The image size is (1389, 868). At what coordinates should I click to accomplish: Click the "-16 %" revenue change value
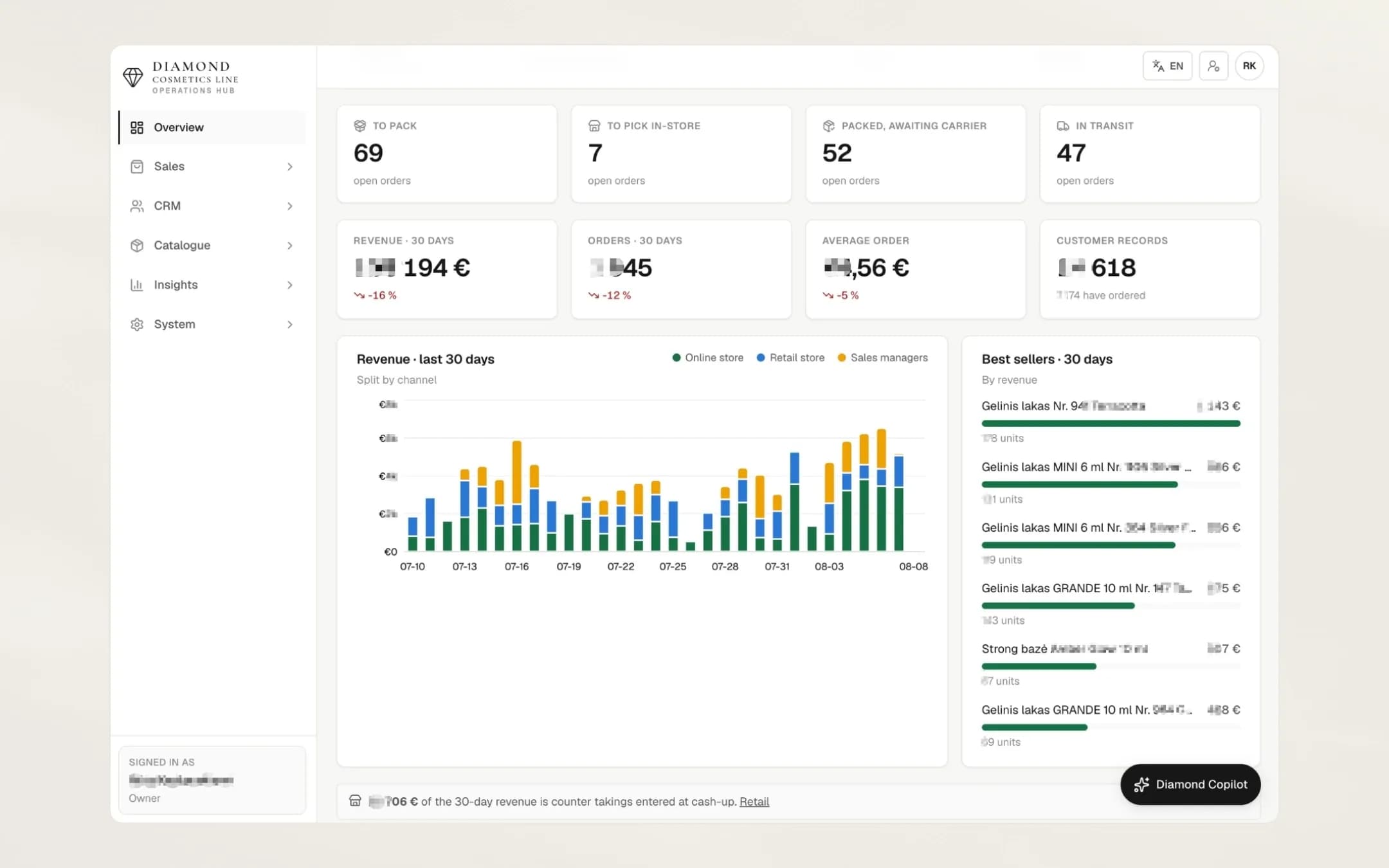382,296
